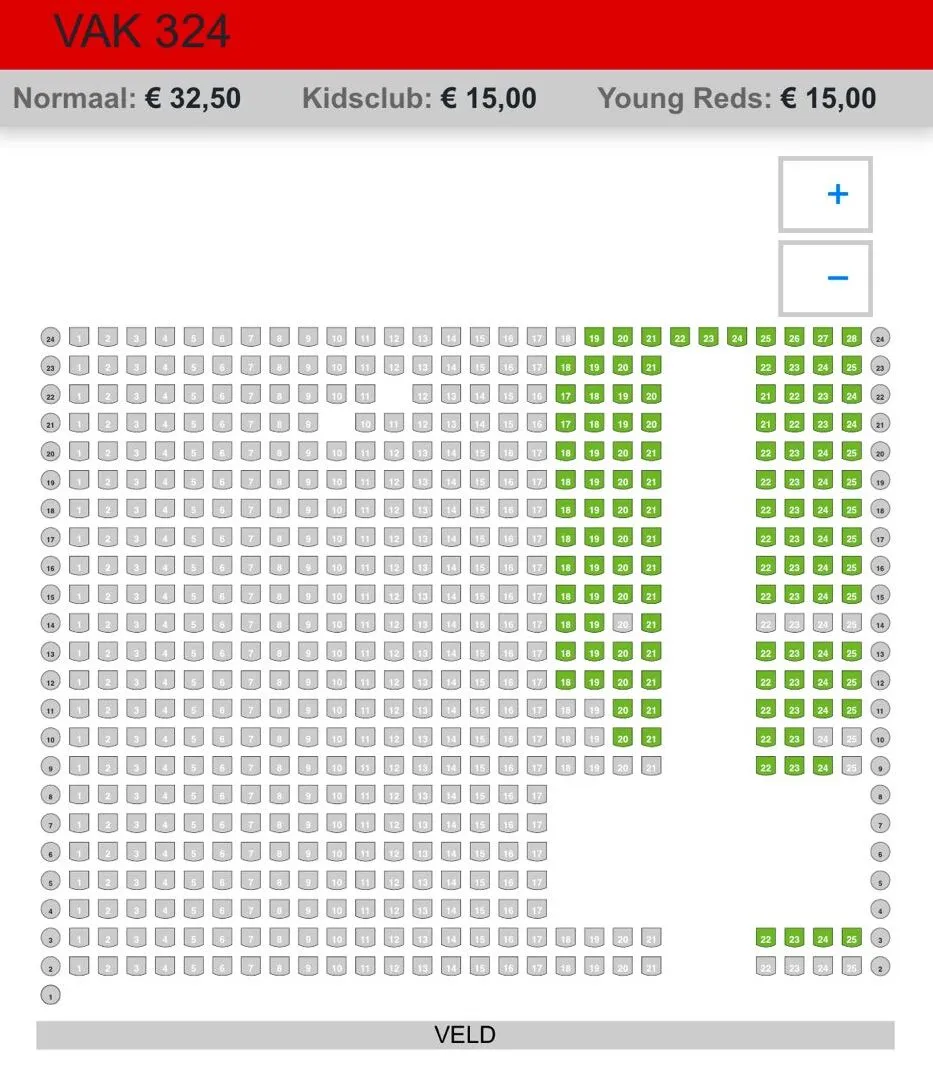933x1077 pixels.
Task: Choose green seat 20 in row 10
Action: [x=623, y=739]
